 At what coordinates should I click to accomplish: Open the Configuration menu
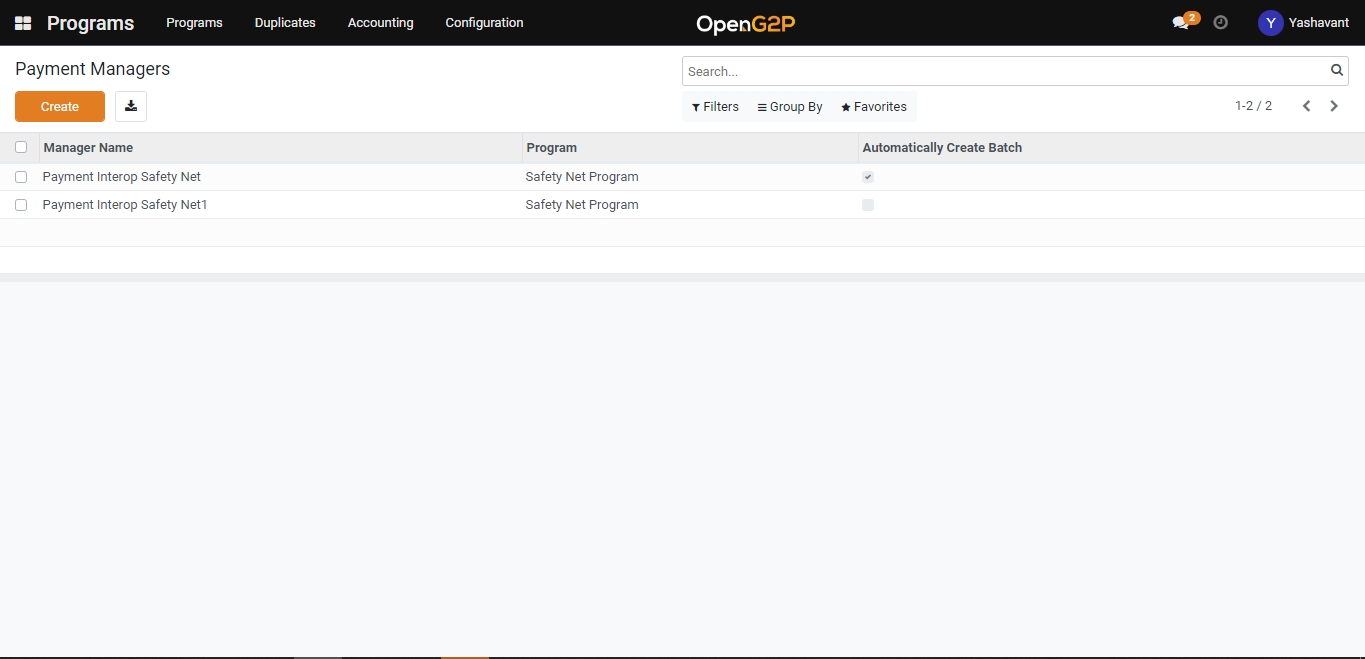[484, 23]
